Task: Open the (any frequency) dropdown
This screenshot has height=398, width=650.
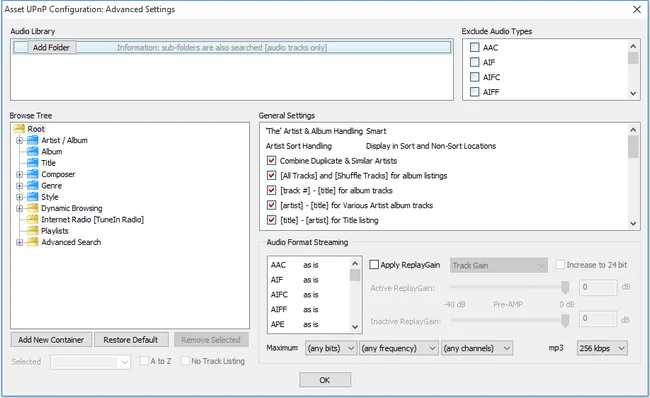Action: click(x=399, y=348)
